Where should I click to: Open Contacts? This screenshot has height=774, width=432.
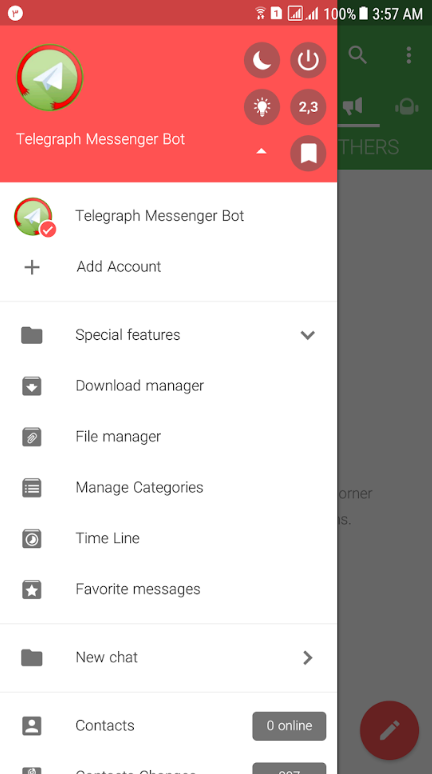tap(168, 726)
